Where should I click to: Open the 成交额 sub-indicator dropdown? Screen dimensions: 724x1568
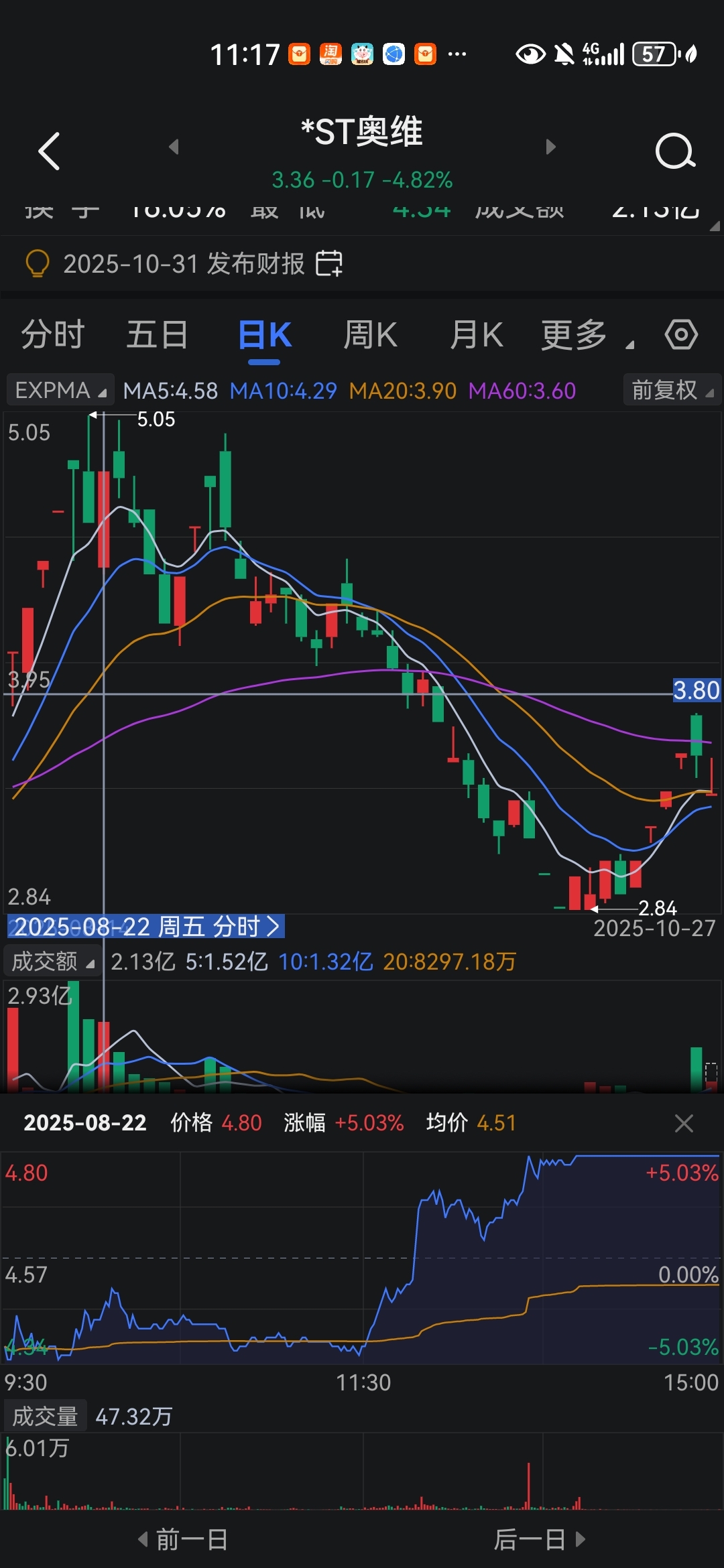click(x=53, y=962)
